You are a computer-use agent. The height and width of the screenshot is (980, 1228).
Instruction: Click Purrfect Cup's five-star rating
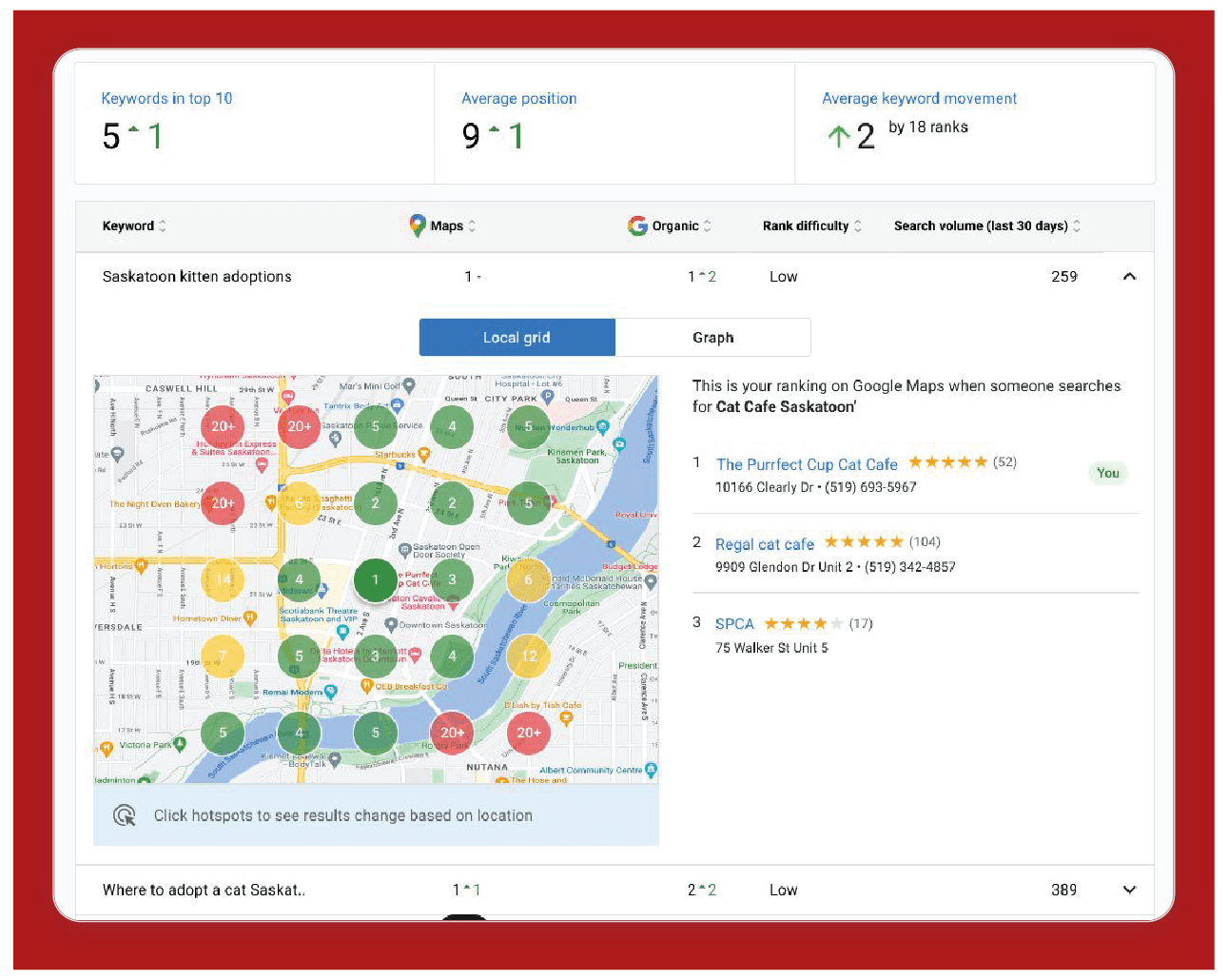[947, 462]
